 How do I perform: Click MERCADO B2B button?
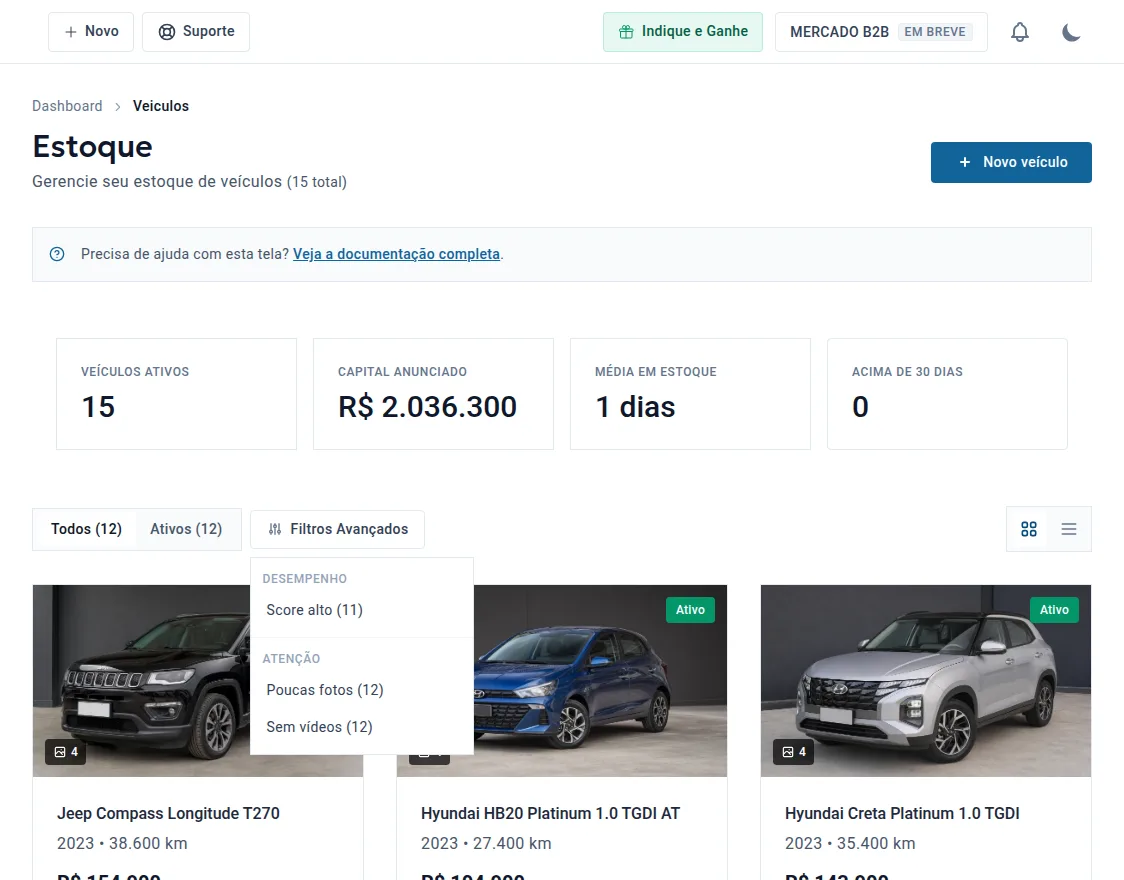(881, 32)
